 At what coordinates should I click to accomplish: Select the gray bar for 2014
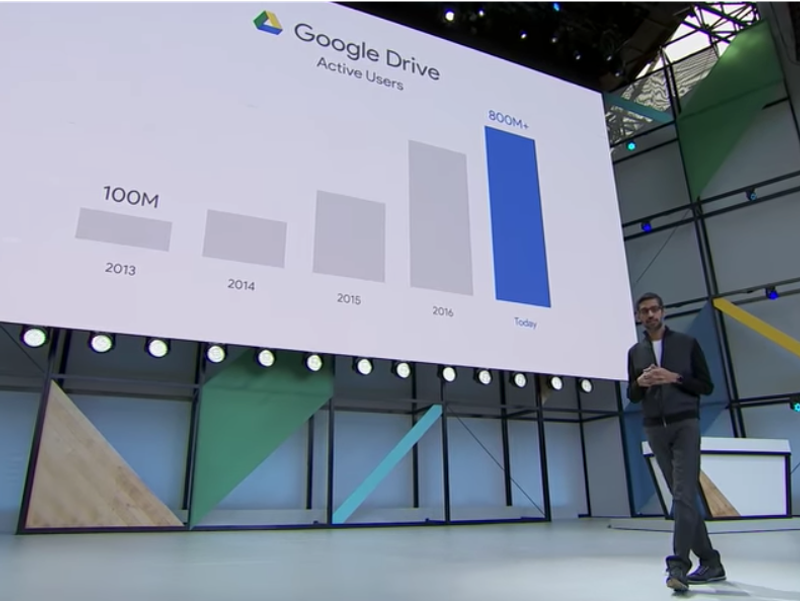(244, 239)
